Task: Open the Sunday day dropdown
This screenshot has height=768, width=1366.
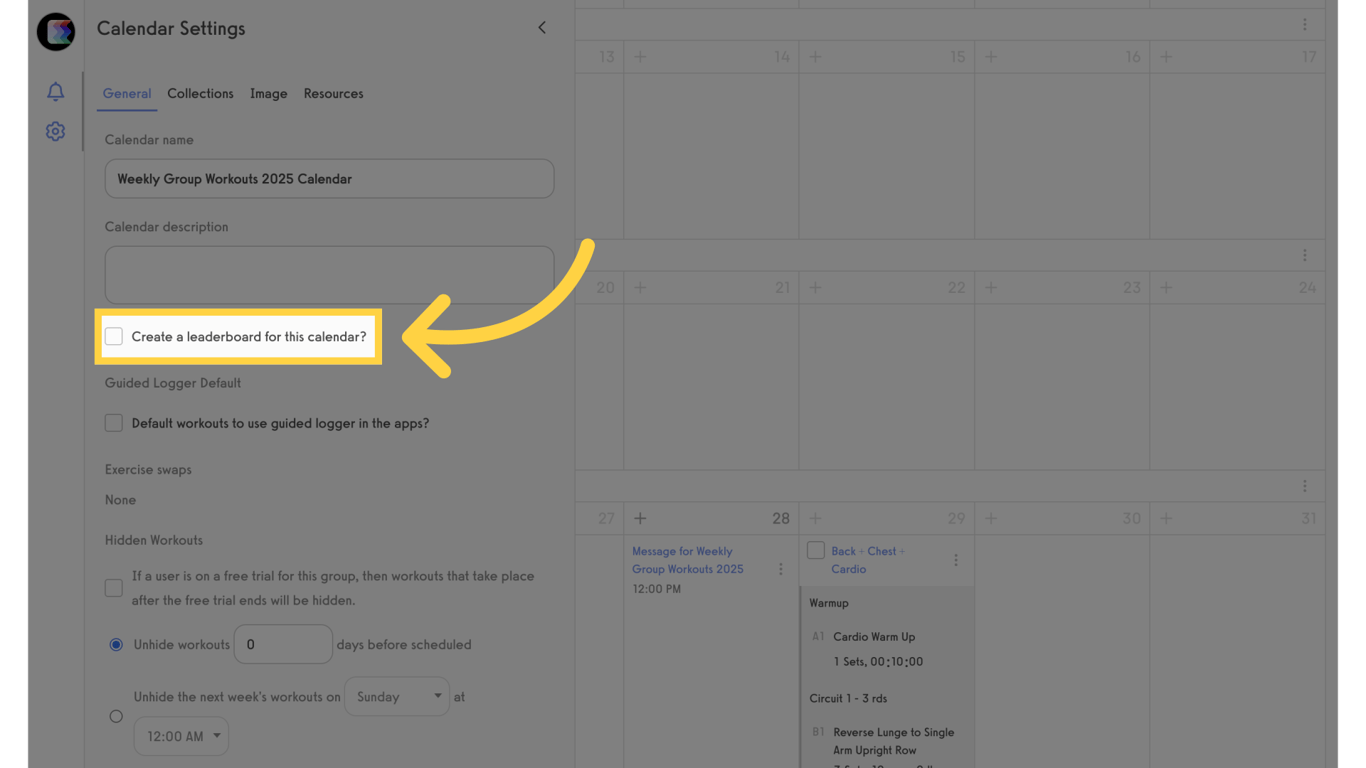Action: [397, 696]
